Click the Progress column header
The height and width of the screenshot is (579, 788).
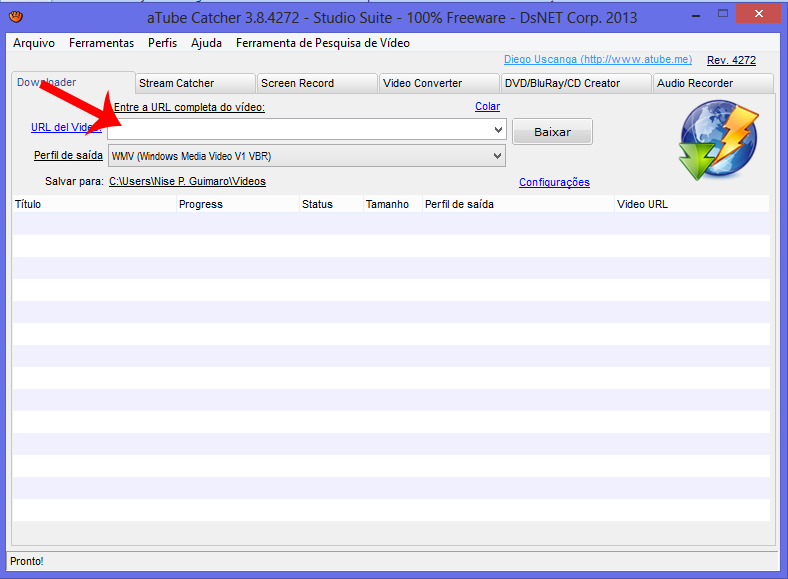238,204
